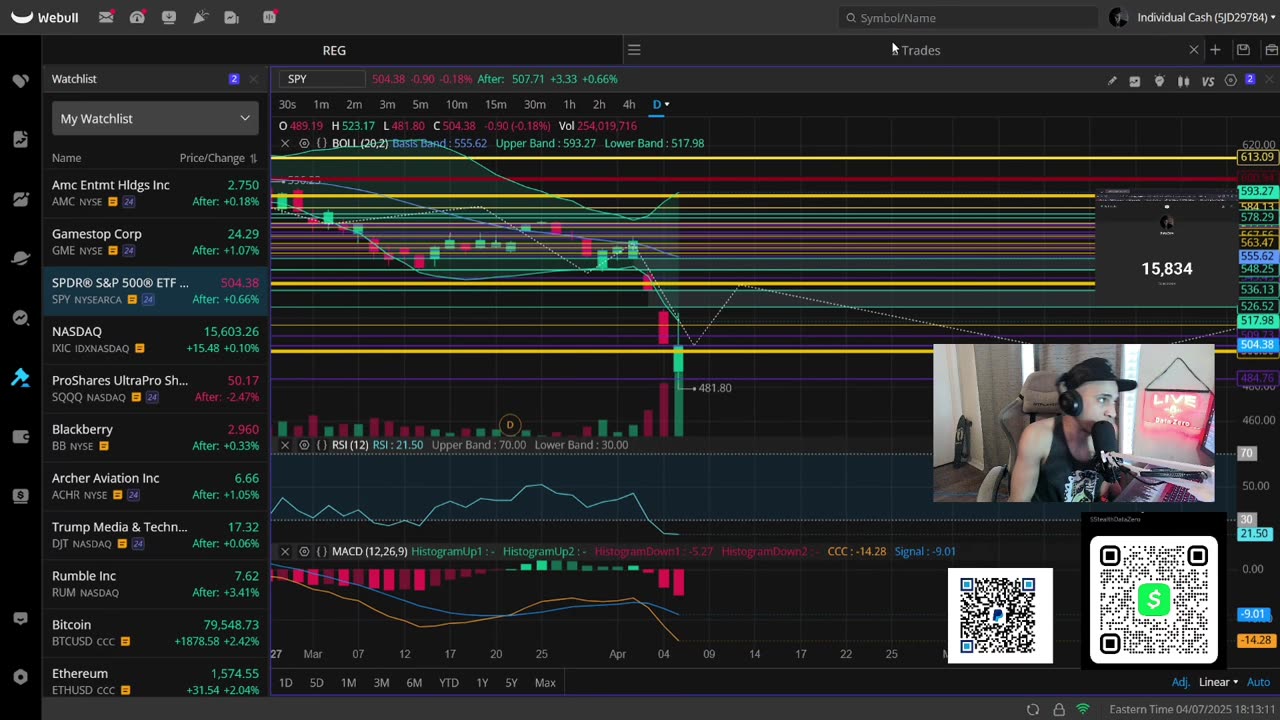Open the Individual Cash account dropdown
1280x720 pixels.
pos(1205,17)
